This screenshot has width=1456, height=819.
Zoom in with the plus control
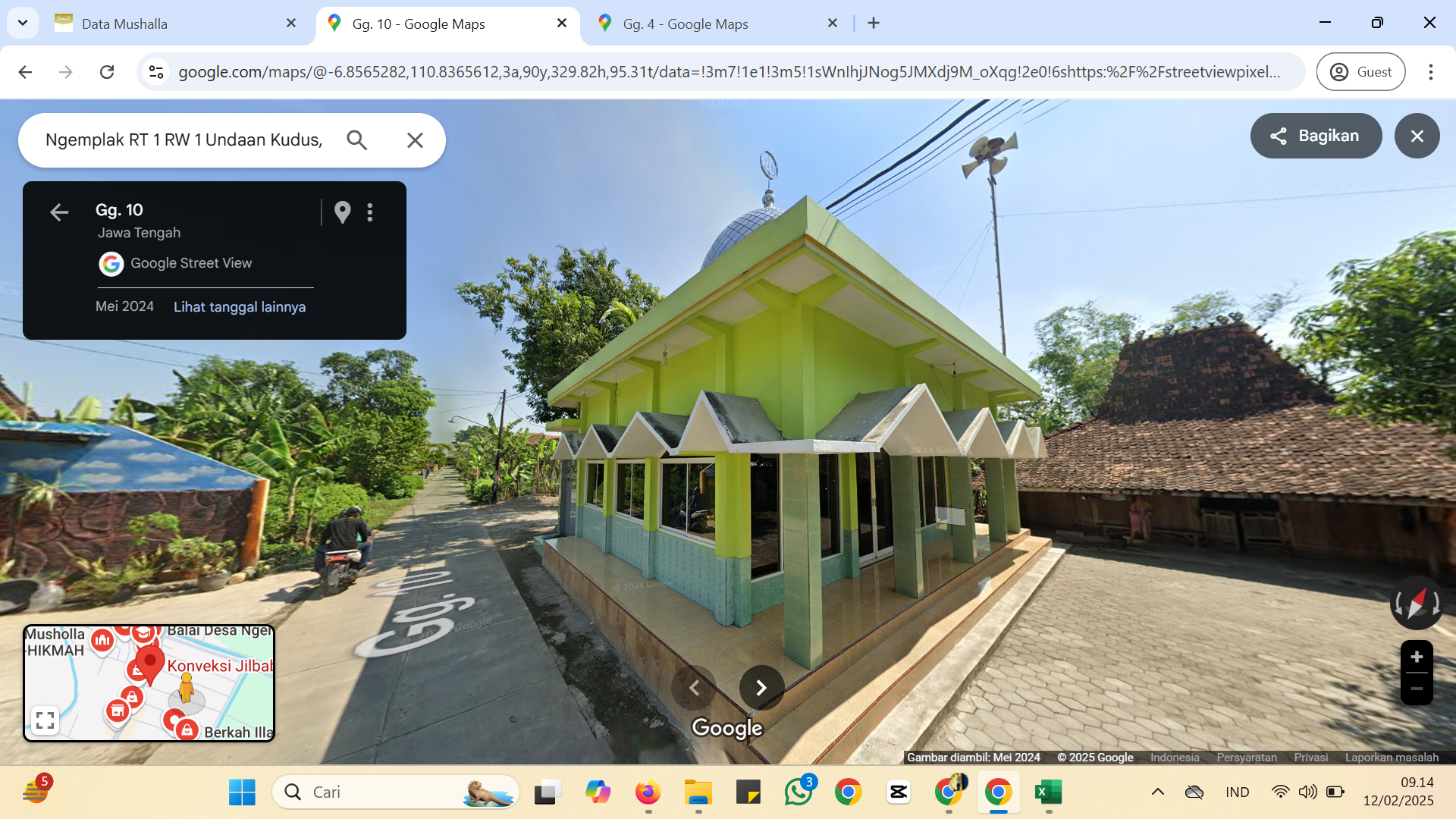coord(1417,657)
